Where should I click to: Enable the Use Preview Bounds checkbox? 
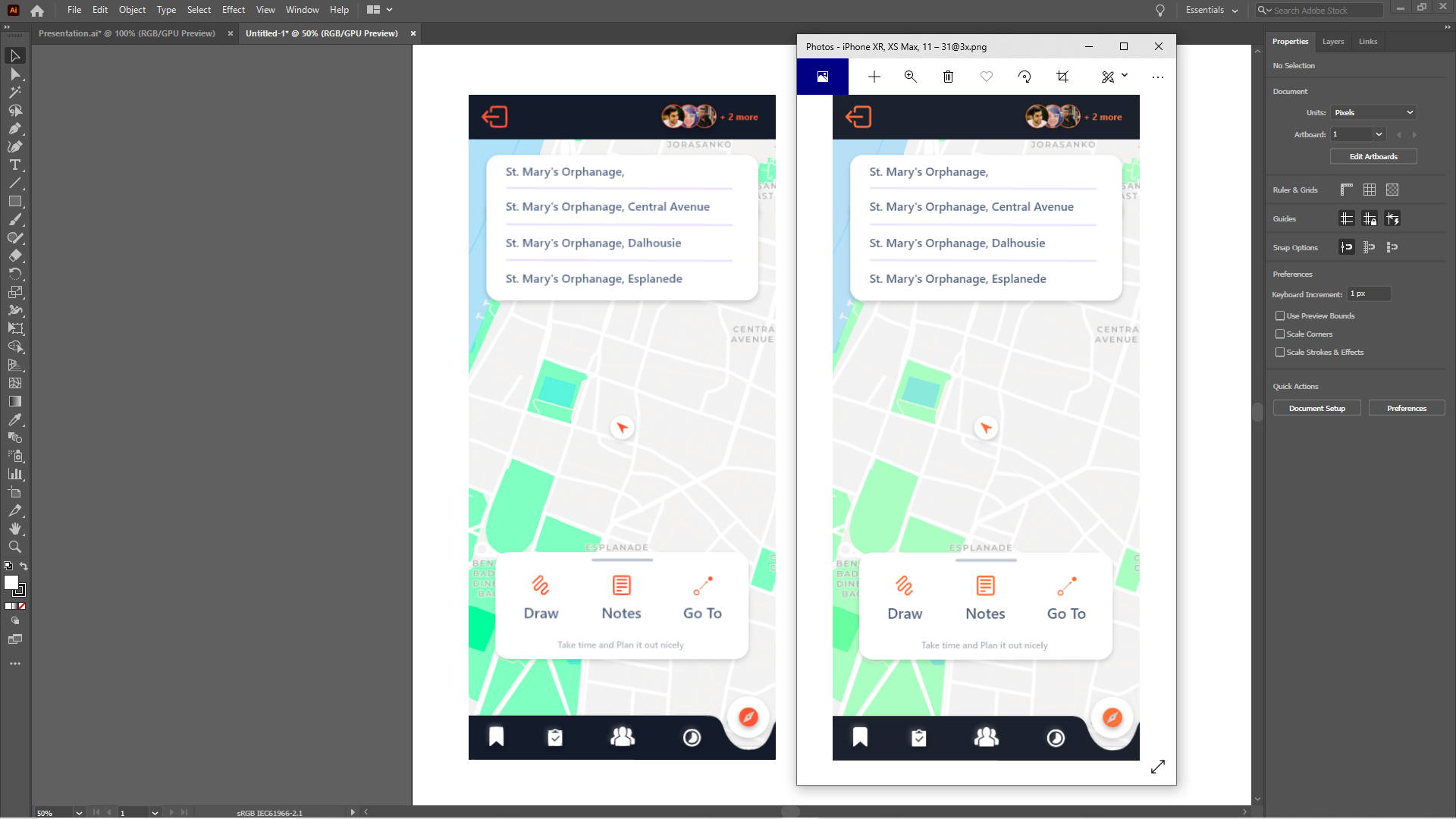pos(1280,315)
